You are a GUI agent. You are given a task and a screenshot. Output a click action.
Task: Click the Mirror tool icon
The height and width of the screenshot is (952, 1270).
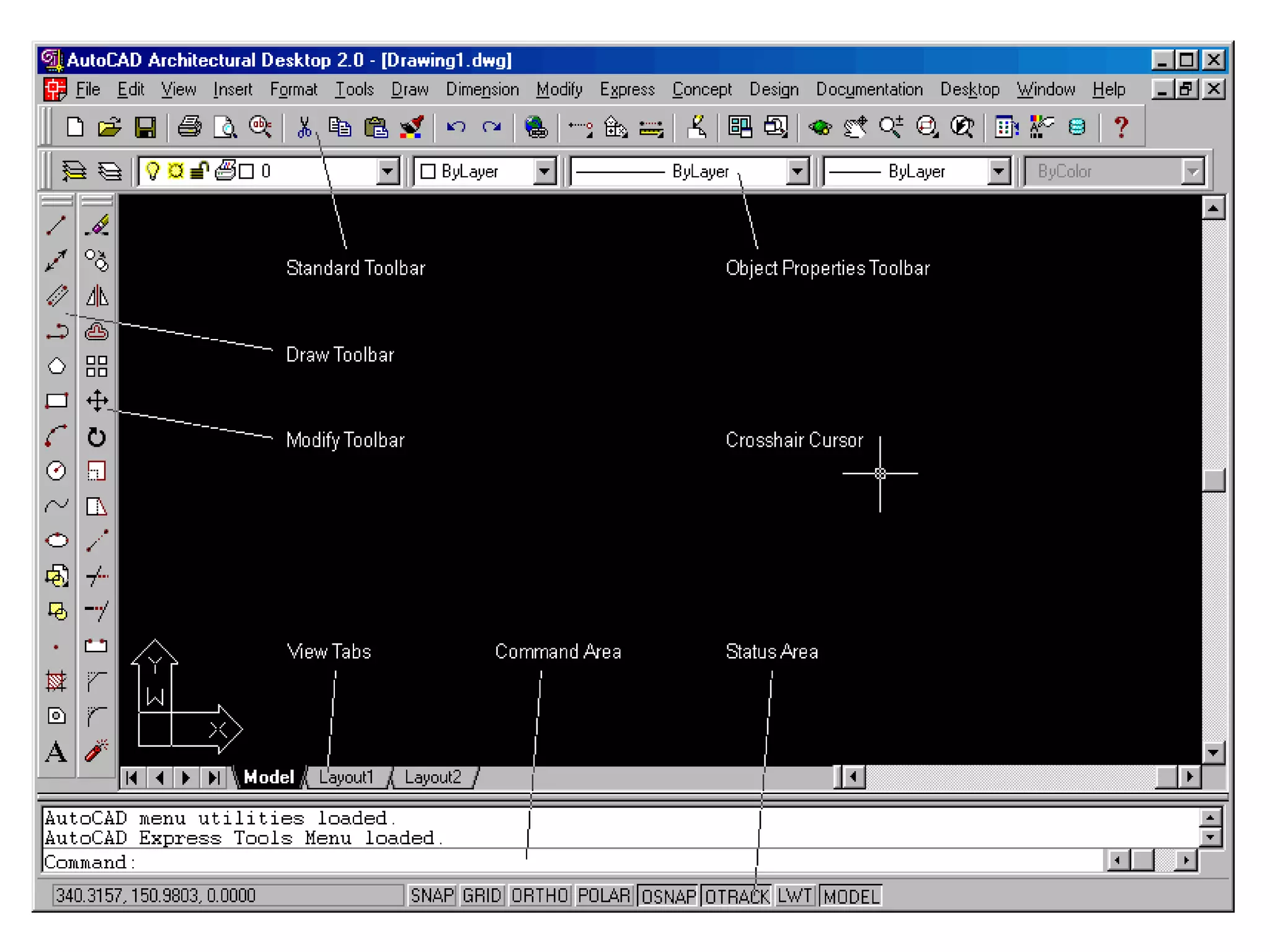click(97, 296)
